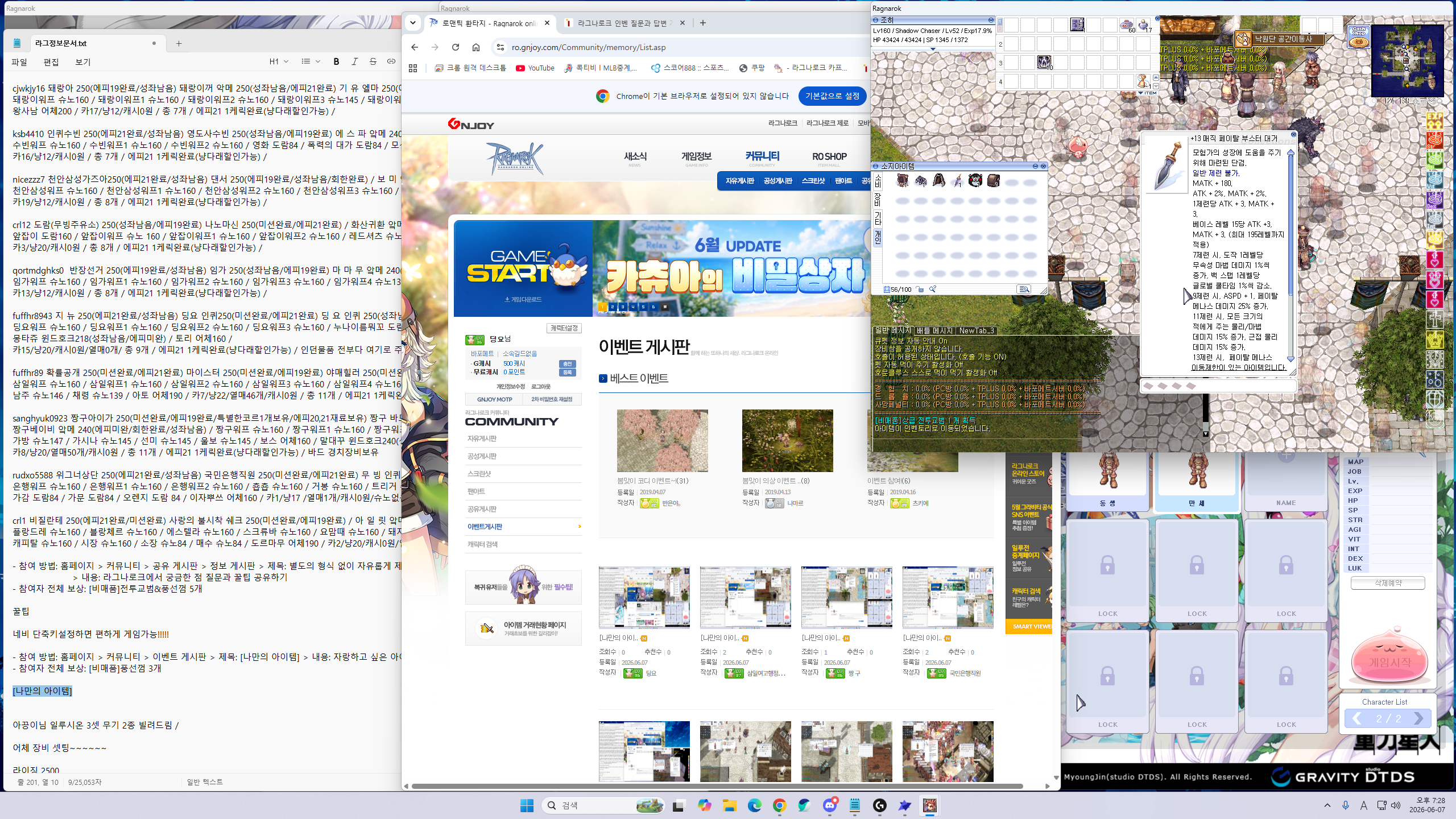The width and height of the screenshot is (1456, 819).
Task: Select dagger item in inventory
Action: (x=957, y=181)
